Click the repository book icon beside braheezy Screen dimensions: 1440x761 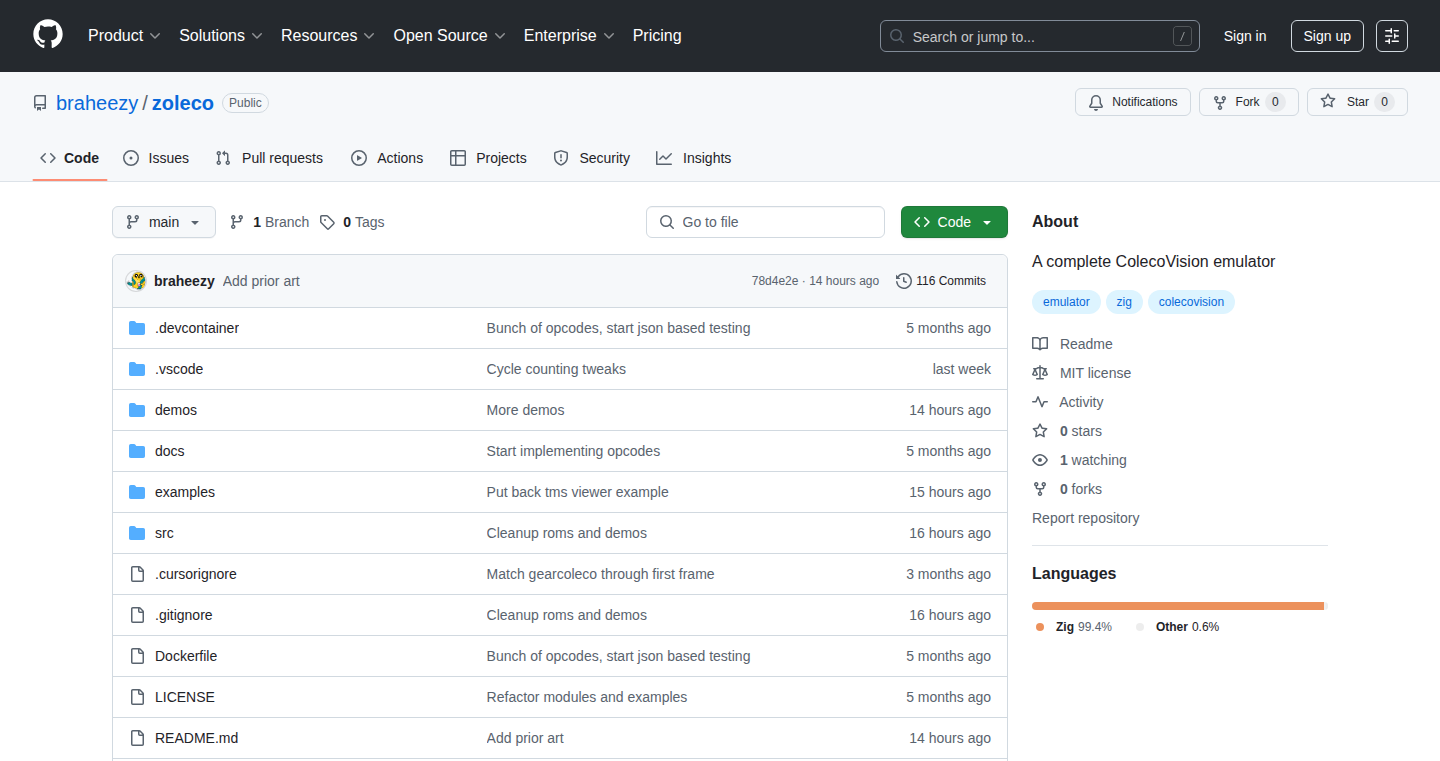click(40, 103)
